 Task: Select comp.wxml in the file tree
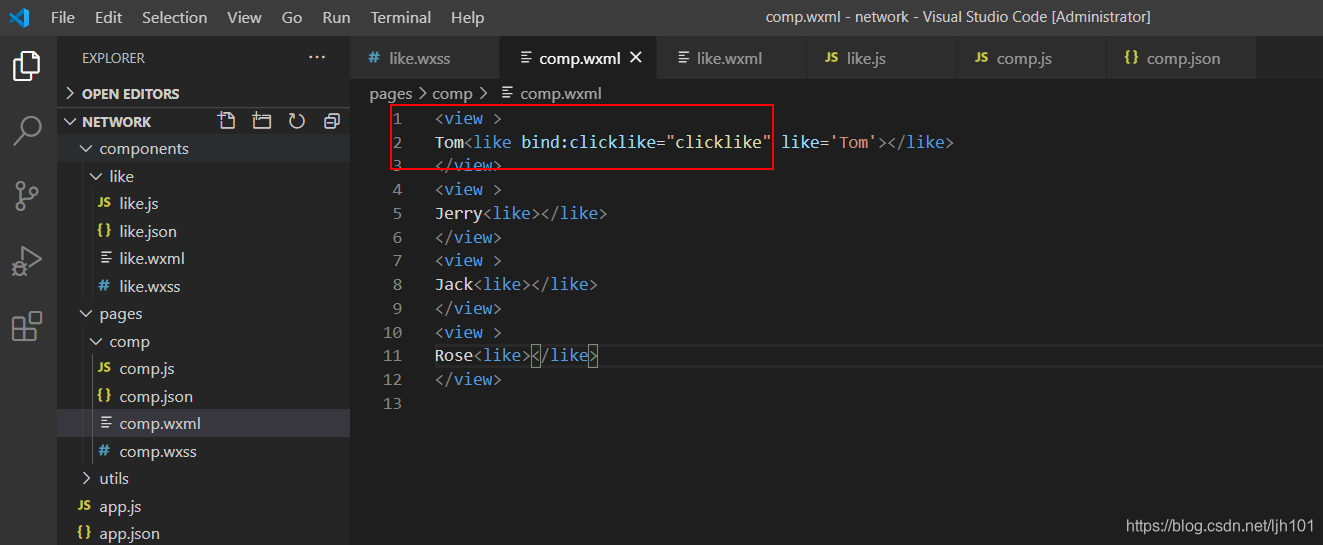203,423
